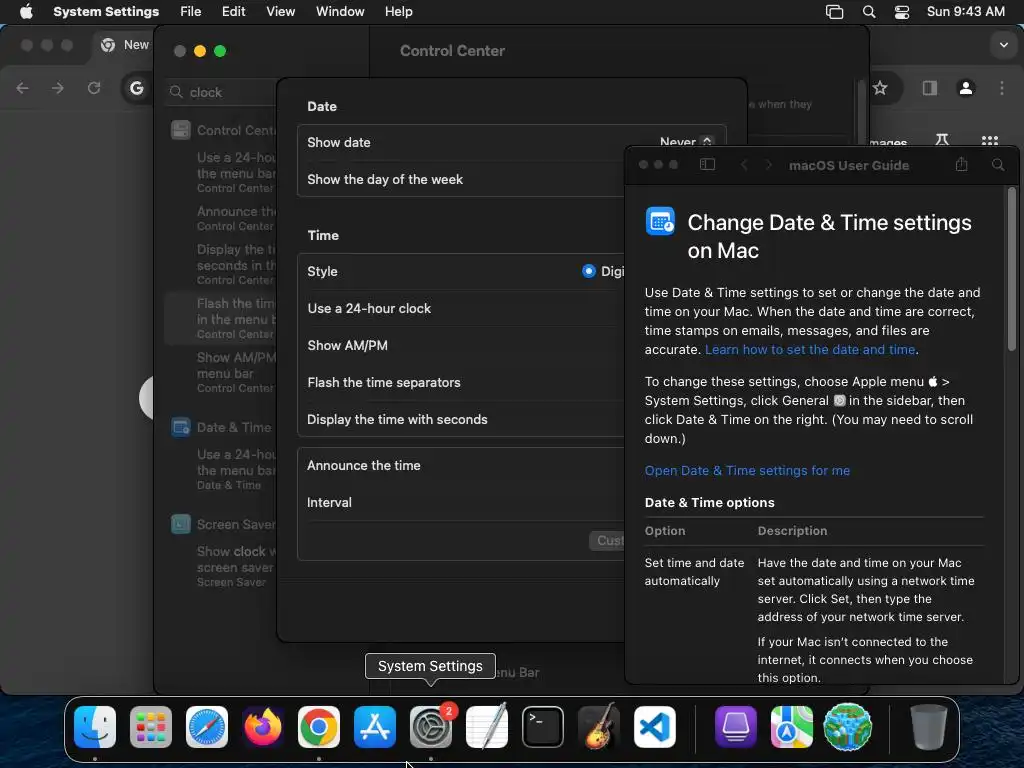This screenshot has width=1024, height=768.
Task: Open the Apple menu
Action: [26, 11]
